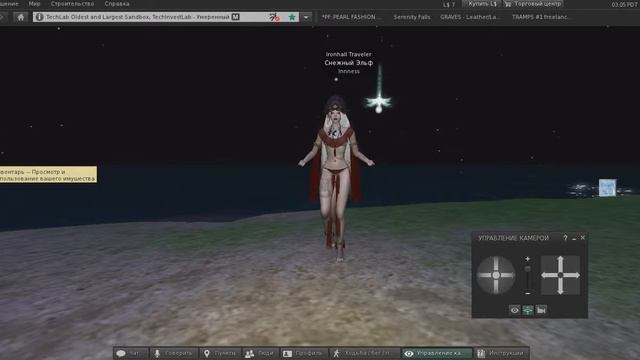Click the Снежный Эльф avatar name tag
This screenshot has width=640, height=360.
(x=349, y=63)
